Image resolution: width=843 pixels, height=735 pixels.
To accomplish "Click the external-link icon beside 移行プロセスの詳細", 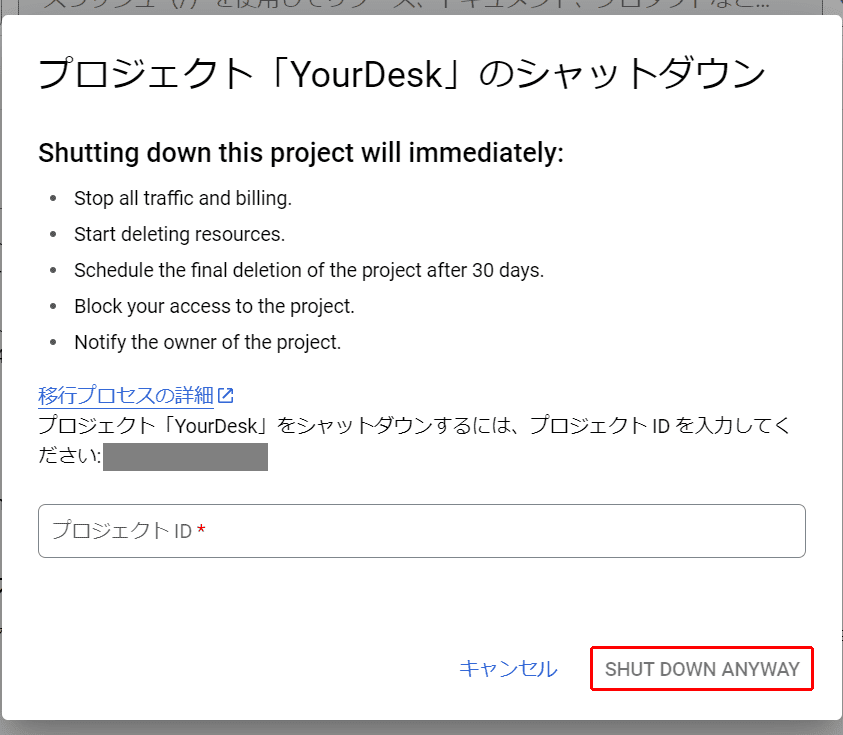I will click(226, 396).
